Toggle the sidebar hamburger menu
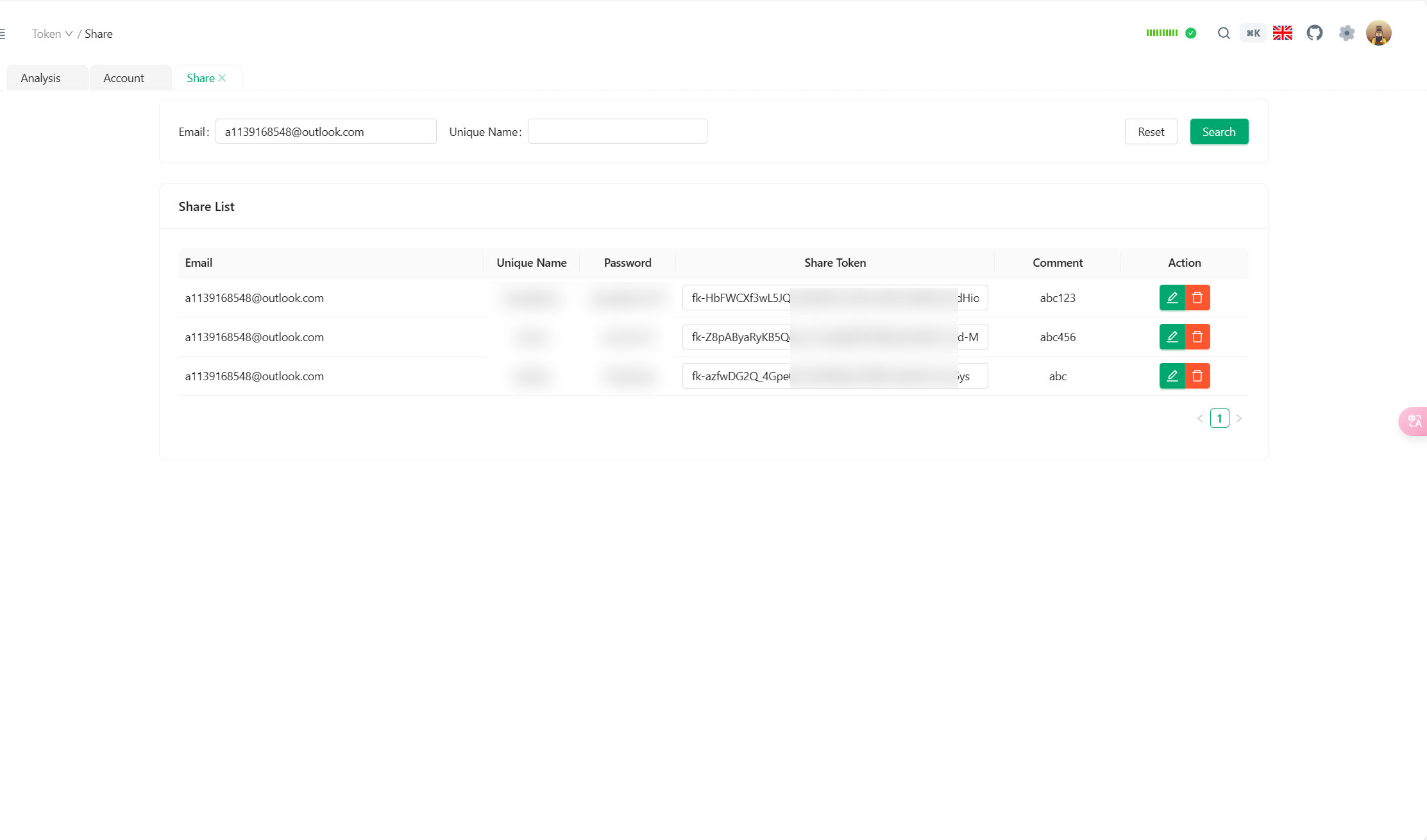The width and height of the screenshot is (1427, 840). 3,34
